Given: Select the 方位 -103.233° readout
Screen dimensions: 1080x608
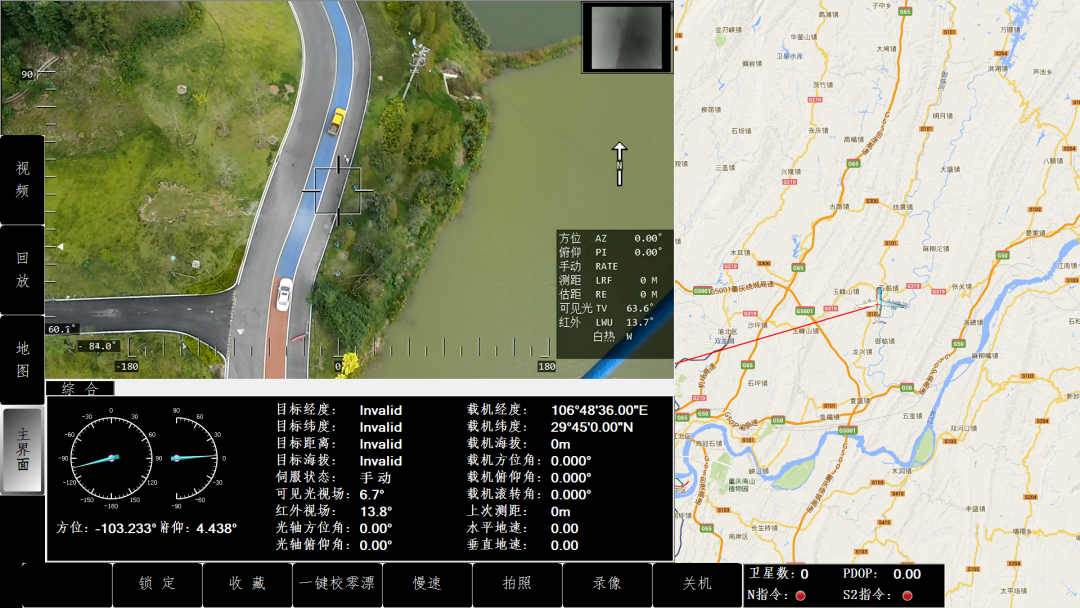Looking at the screenshot, I should click(106, 528).
